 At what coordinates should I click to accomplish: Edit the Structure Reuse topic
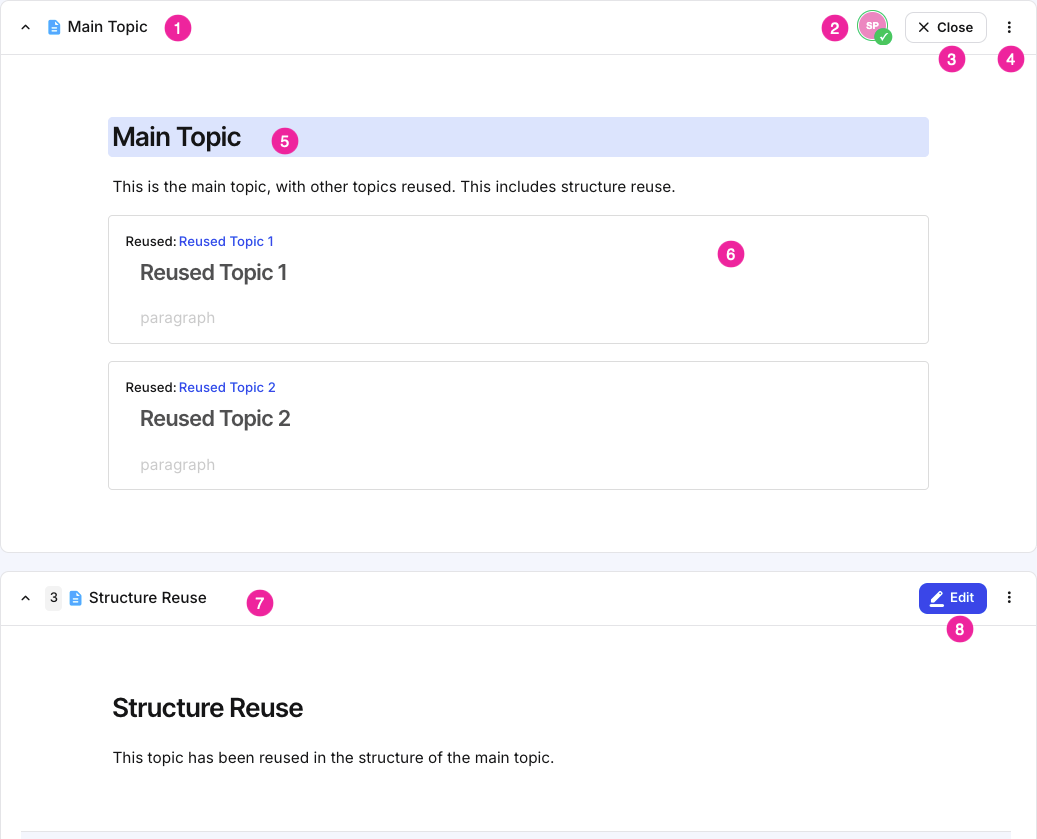pos(952,598)
